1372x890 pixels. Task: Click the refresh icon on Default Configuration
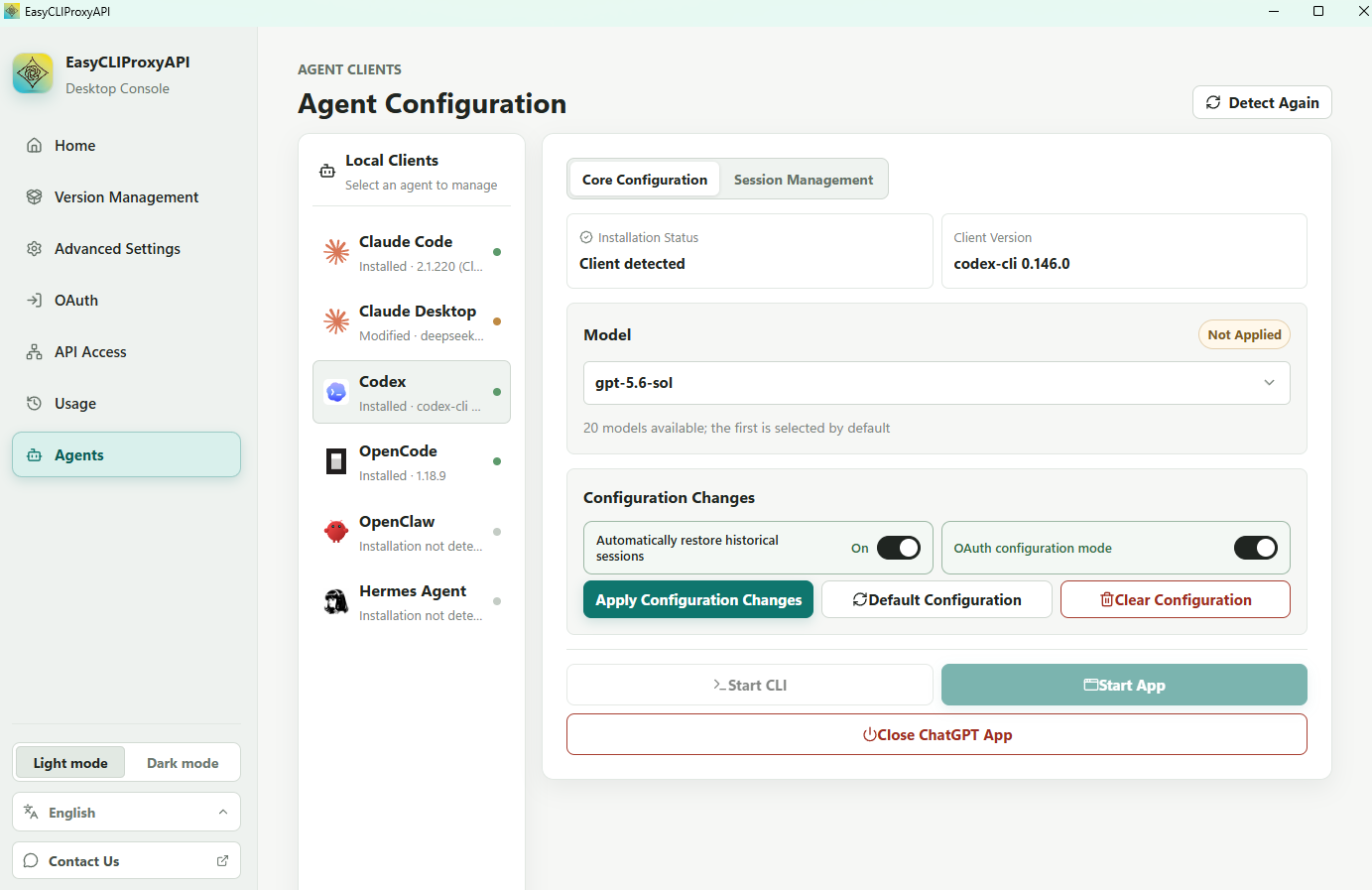860,599
